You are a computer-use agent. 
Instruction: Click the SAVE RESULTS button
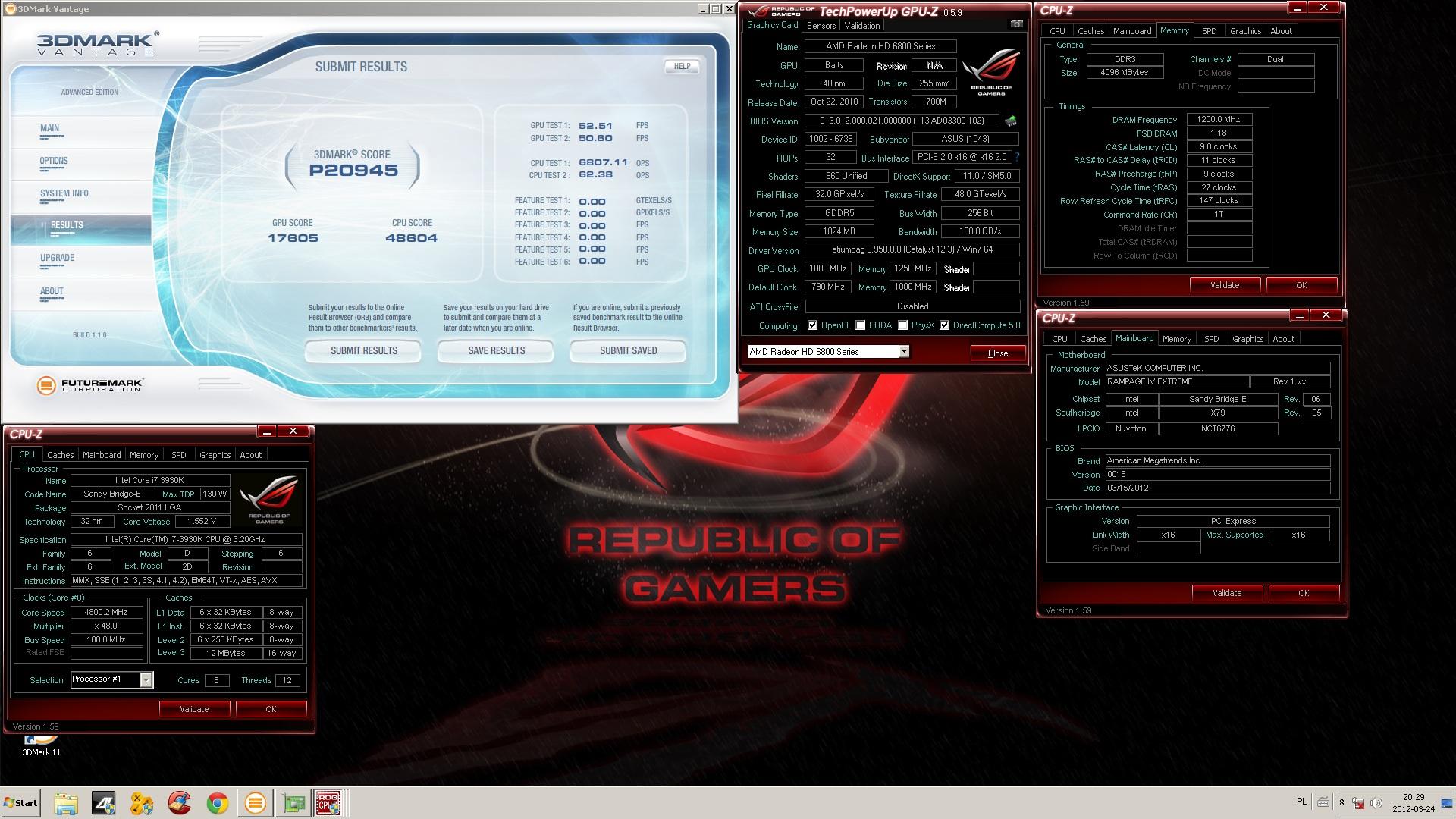[x=497, y=350]
